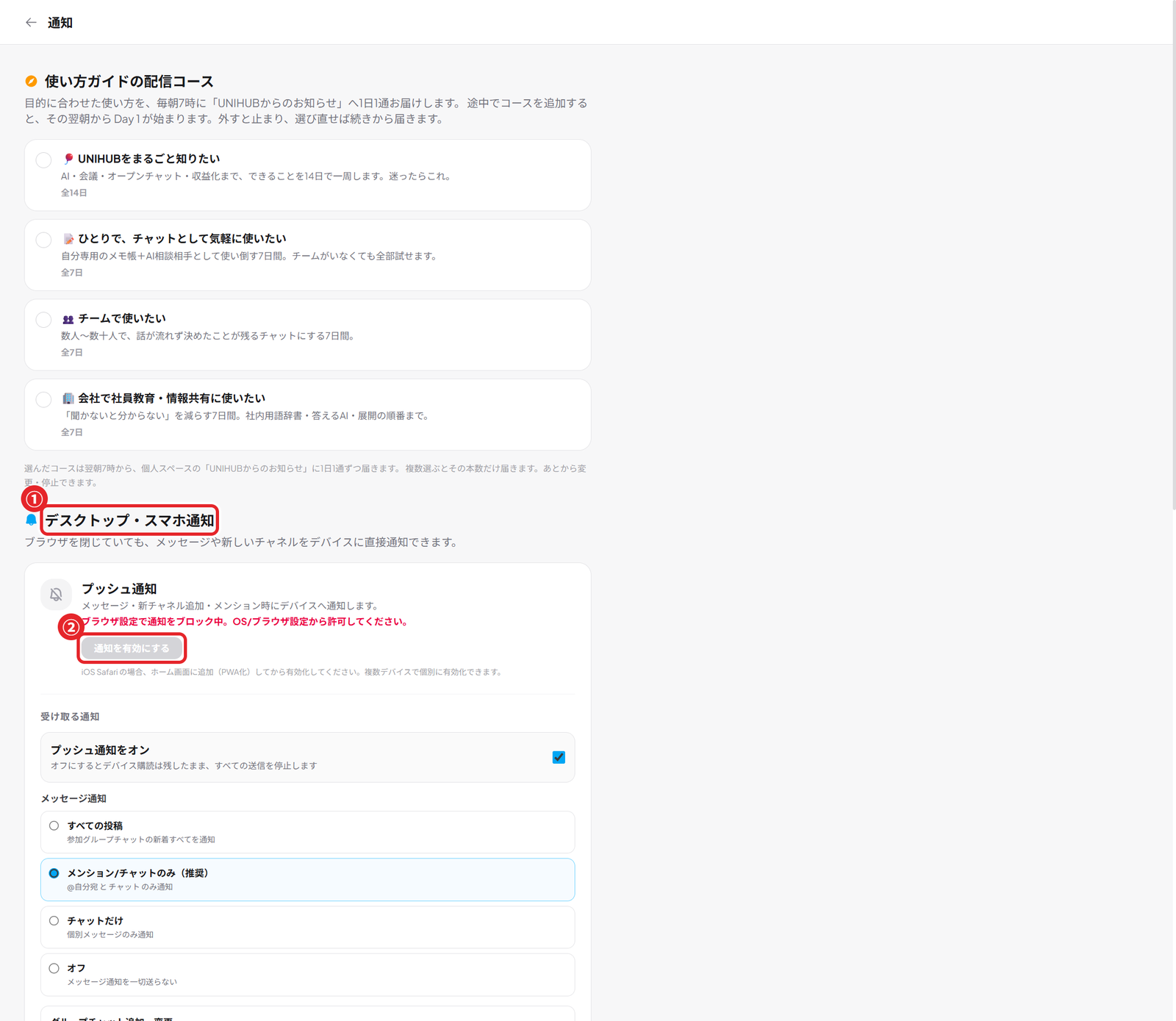Click the 全14日 duration text

pos(73,193)
